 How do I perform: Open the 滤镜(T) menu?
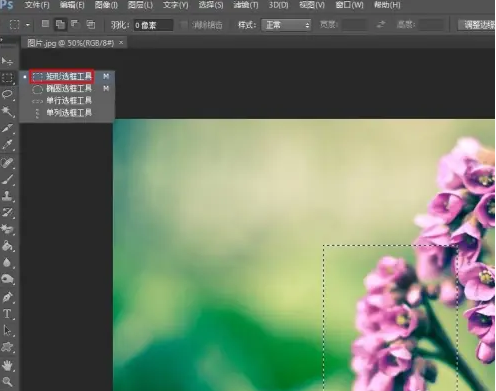coord(246,5)
